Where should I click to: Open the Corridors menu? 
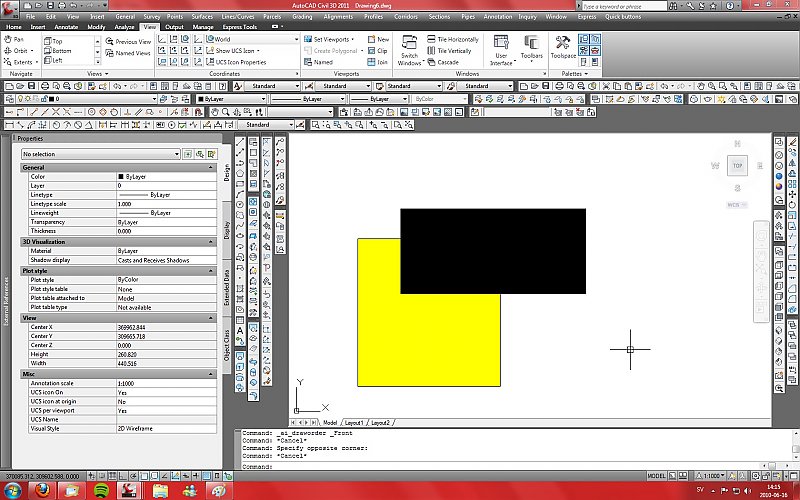tap(406, 16)
